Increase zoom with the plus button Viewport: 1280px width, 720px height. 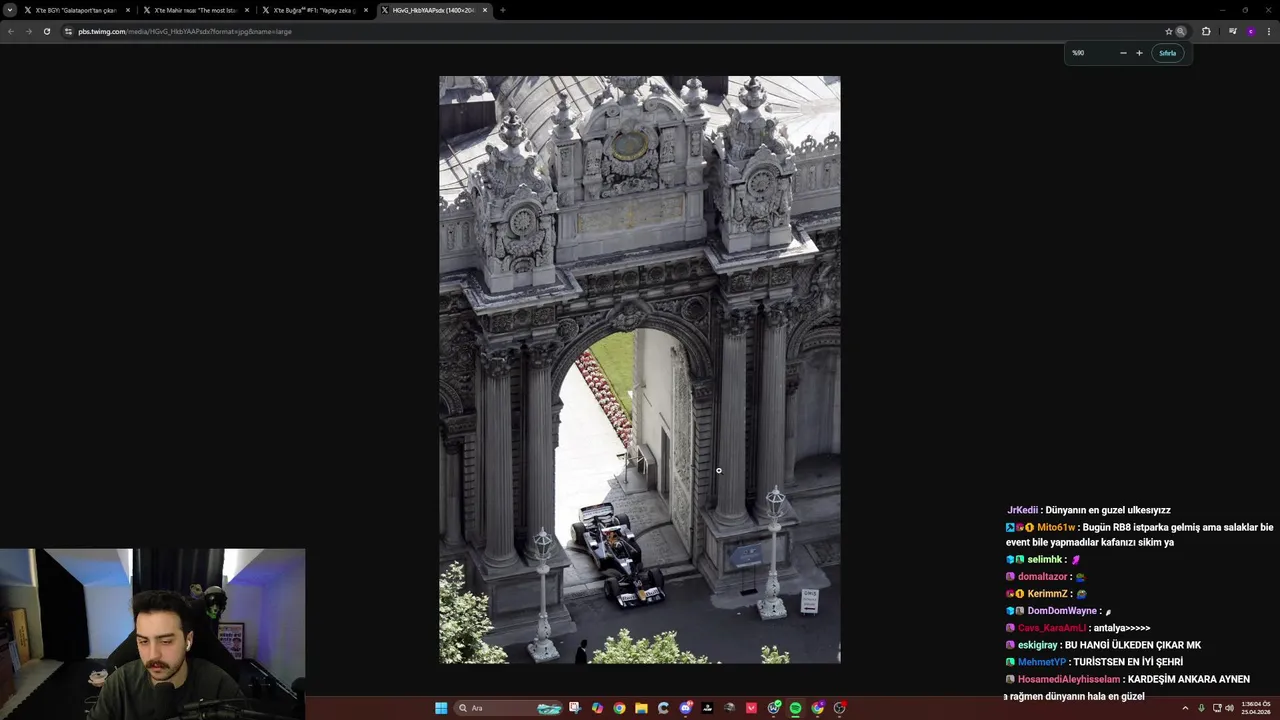pos(1139,53)
